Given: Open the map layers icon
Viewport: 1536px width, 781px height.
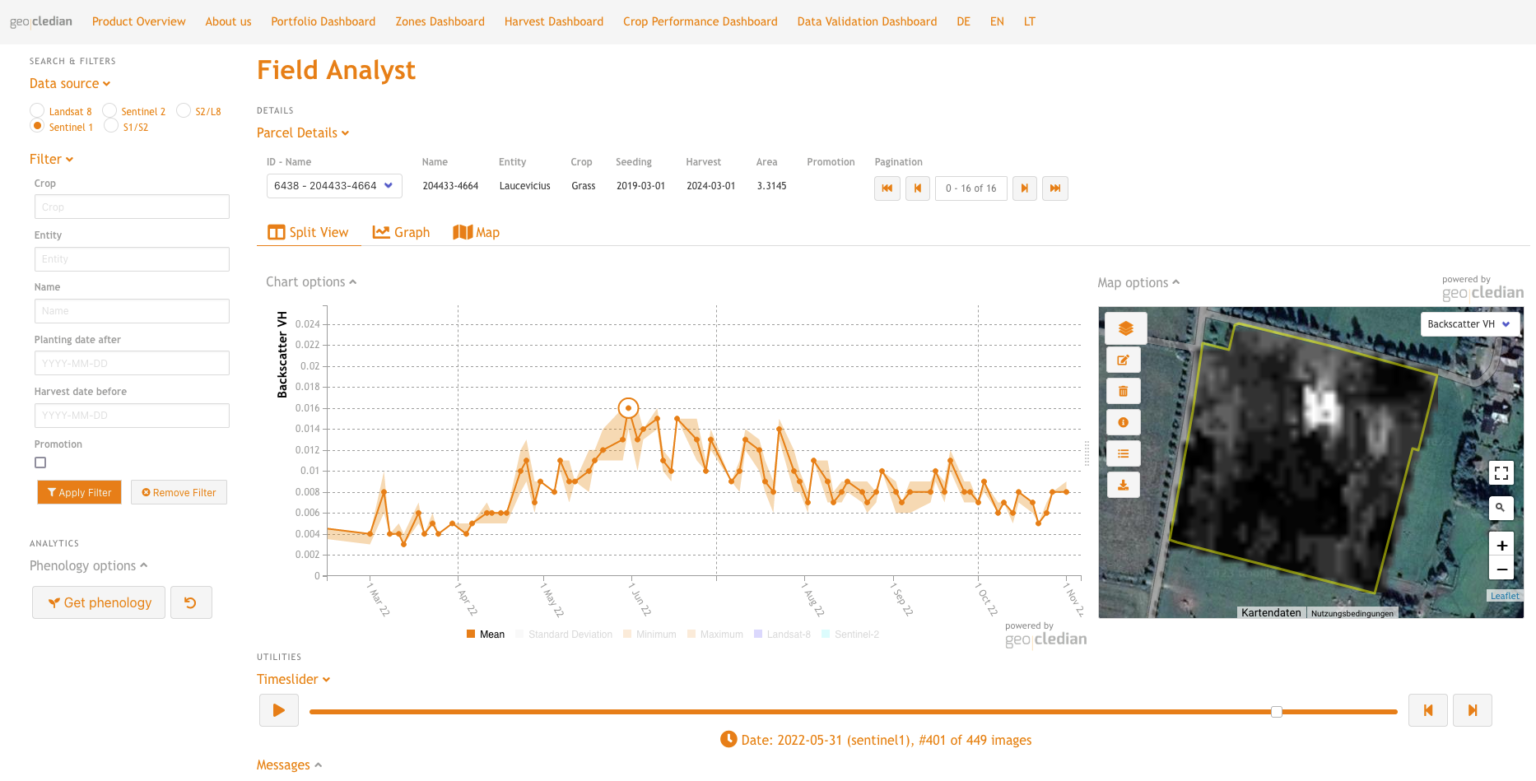Looking at the screenshot, I should coord(1125,328).
